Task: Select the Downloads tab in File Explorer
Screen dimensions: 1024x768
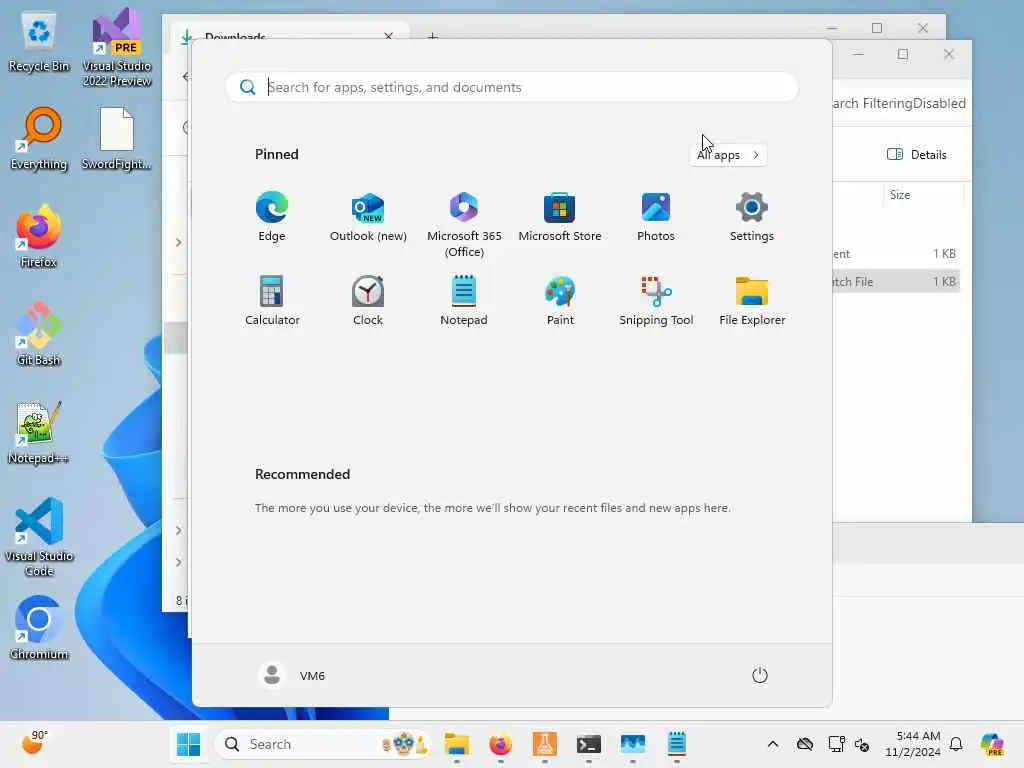Action: point(289,35)
